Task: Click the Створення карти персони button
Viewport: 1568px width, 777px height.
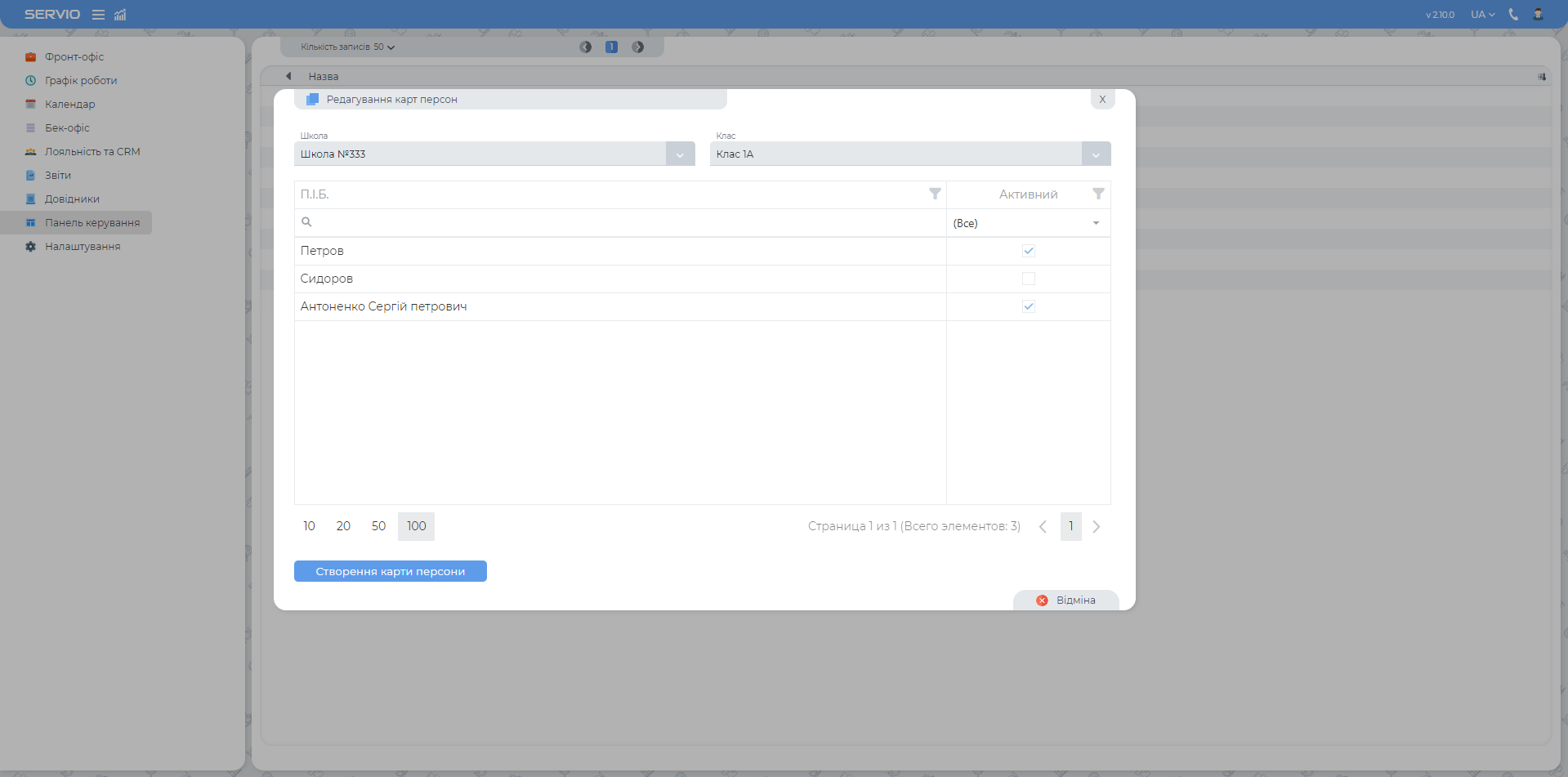Action: 390,571
